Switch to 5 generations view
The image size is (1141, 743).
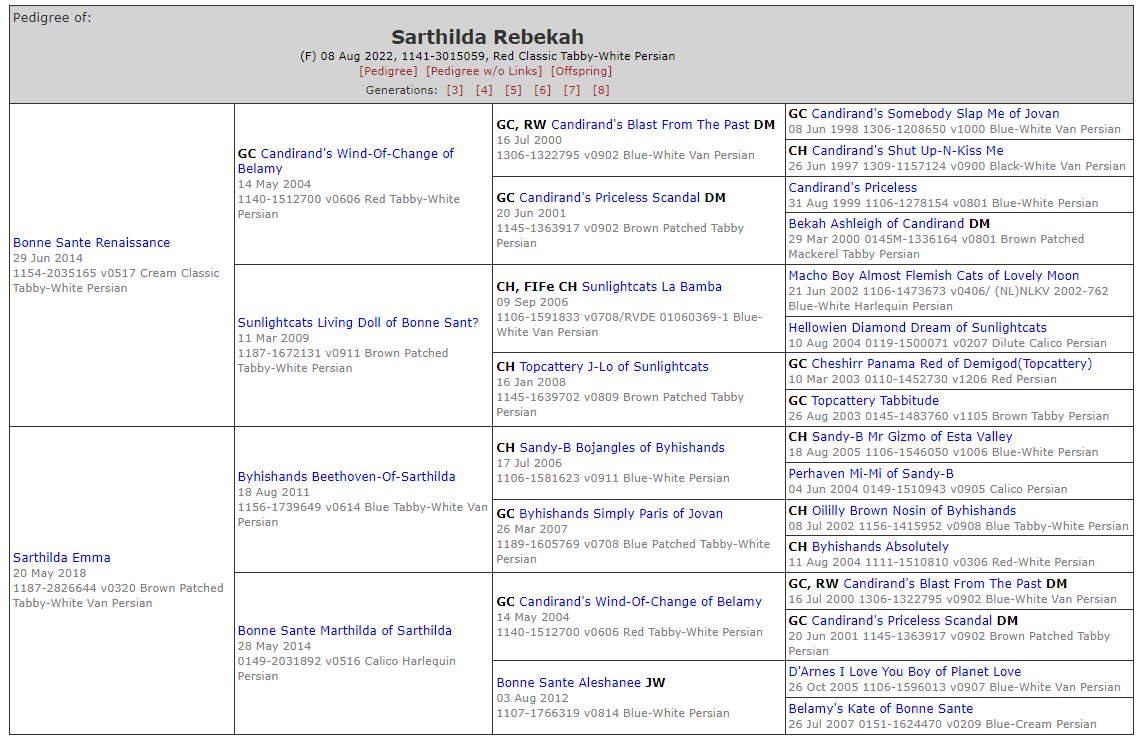[513, 90]
